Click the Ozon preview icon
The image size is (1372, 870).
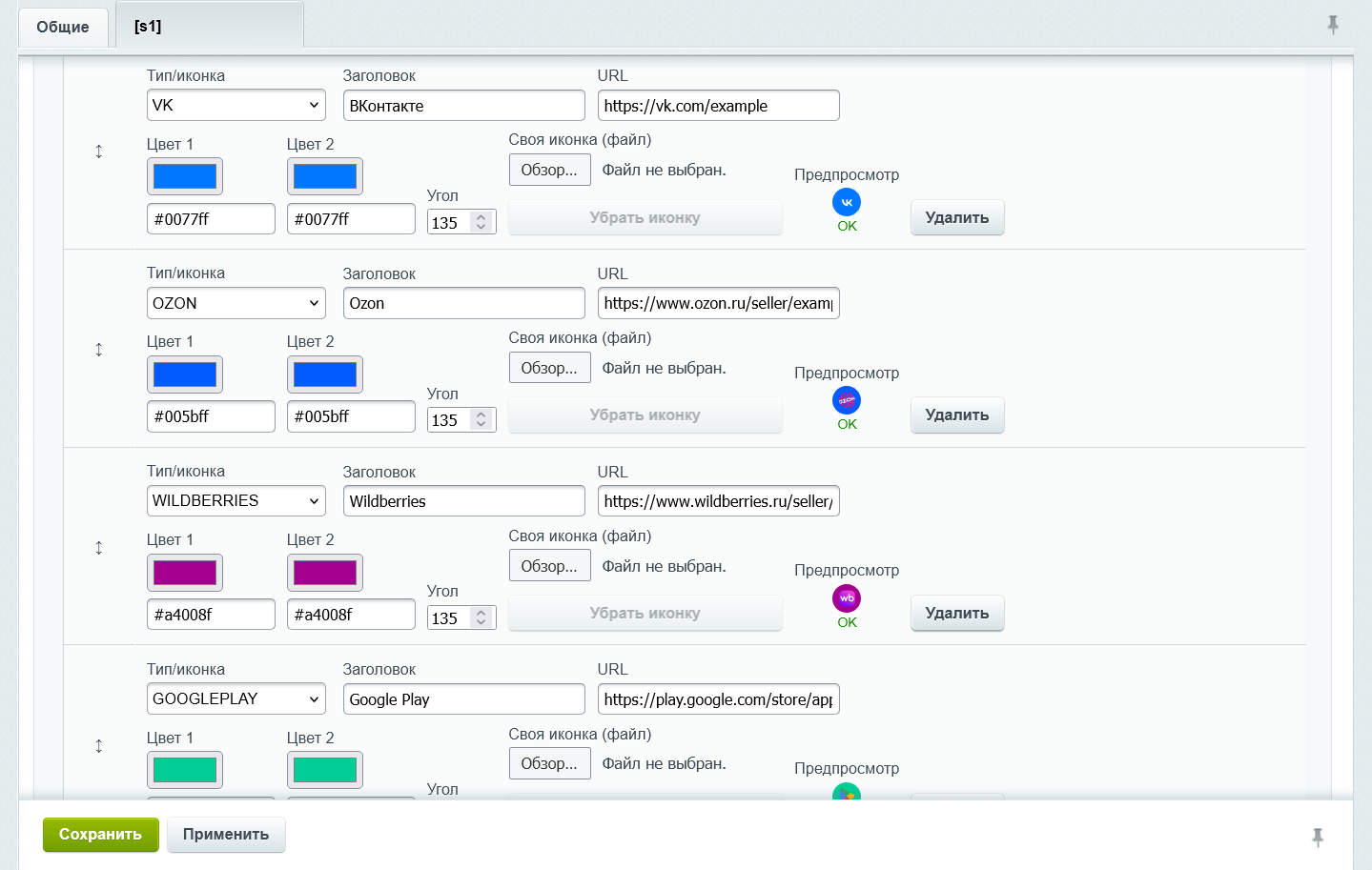(847, 400)
